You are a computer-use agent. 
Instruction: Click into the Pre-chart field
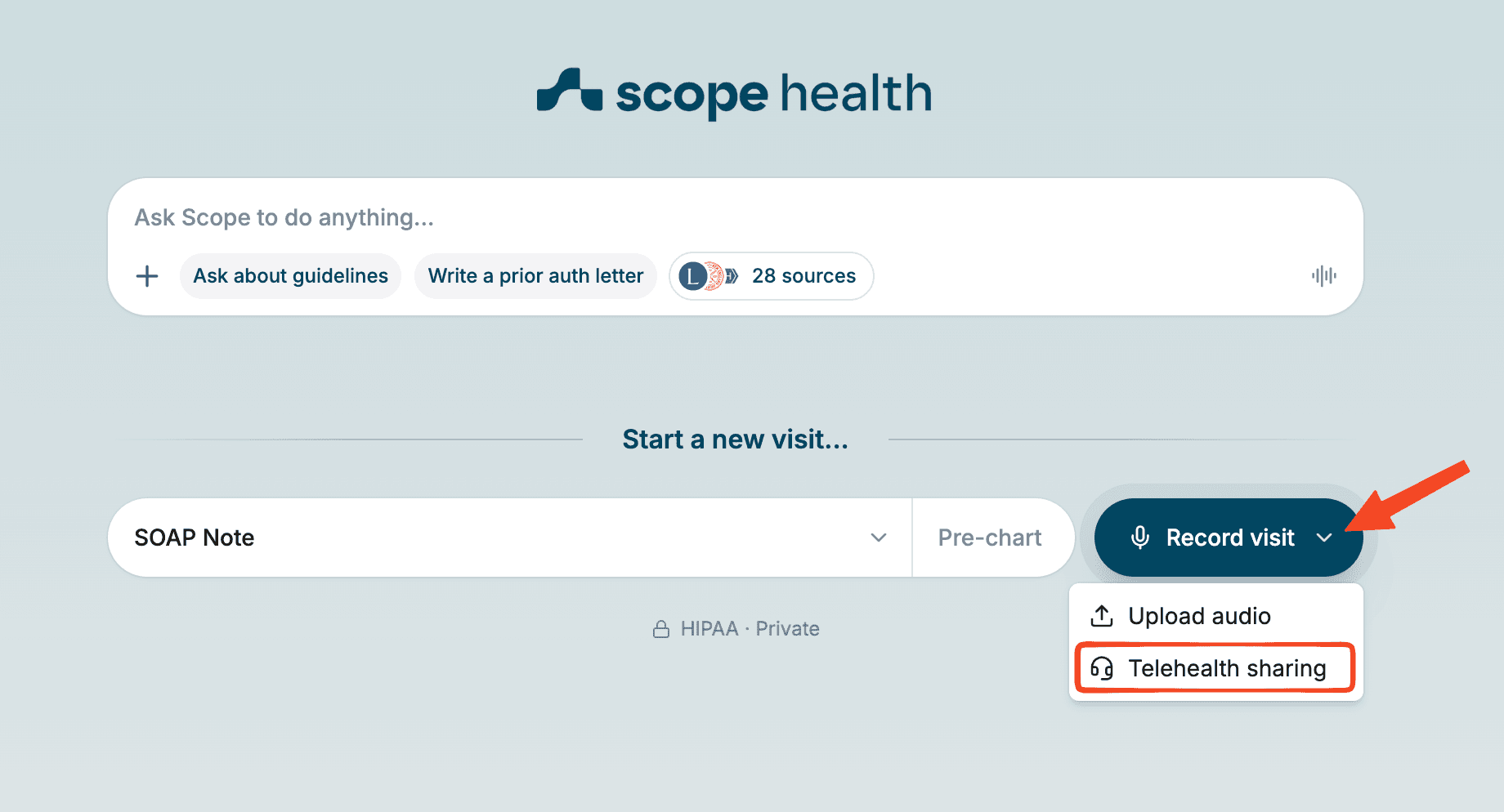(x=989, y=538)
